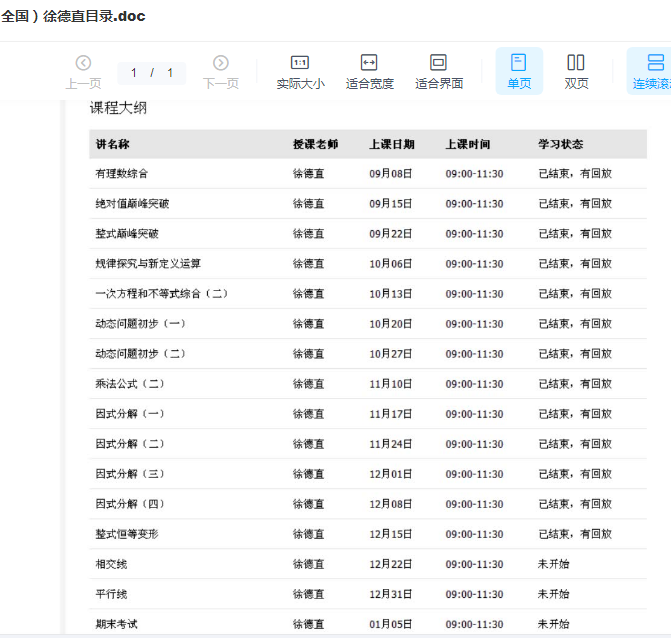The width and height of the screenshot is (671, 638).
Task: Click the 上课日期 column header
Action: [x=391, y=144]
